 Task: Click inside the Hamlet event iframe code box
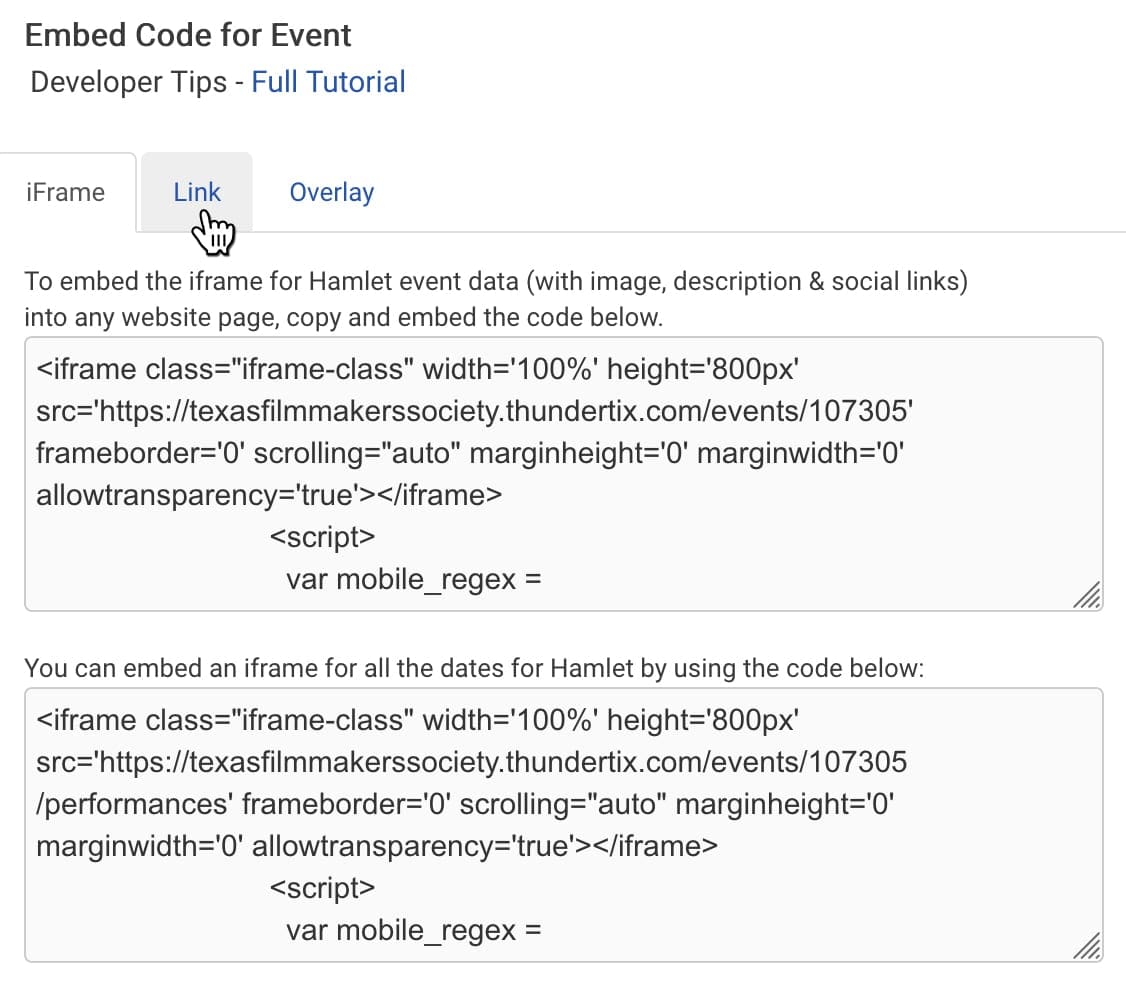[563, 473]
